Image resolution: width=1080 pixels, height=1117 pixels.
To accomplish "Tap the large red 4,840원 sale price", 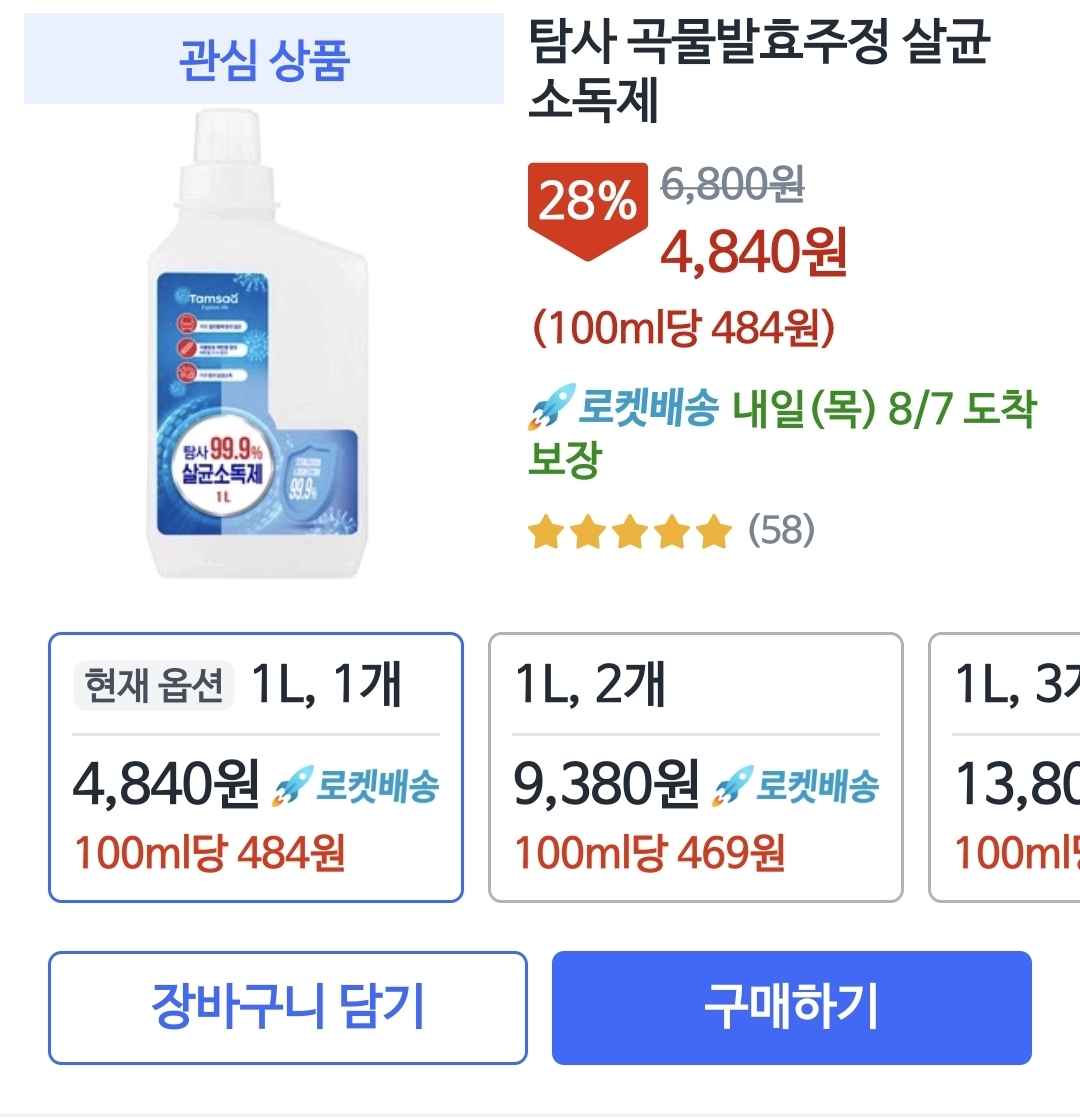I will coord(754,252).
